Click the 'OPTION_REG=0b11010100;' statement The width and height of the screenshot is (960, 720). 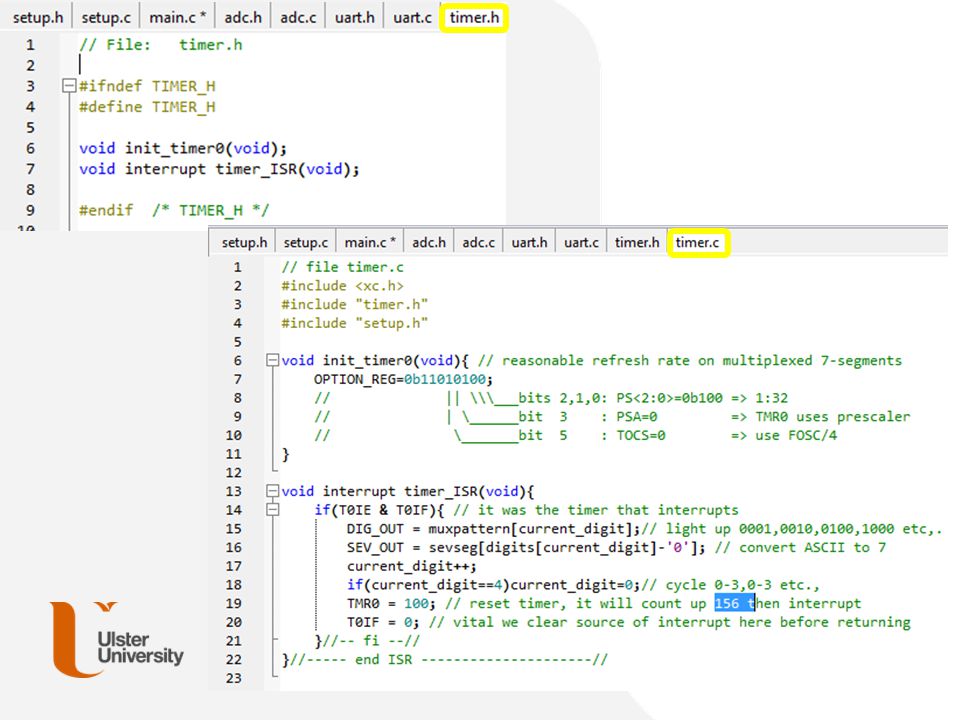(403, 379)
